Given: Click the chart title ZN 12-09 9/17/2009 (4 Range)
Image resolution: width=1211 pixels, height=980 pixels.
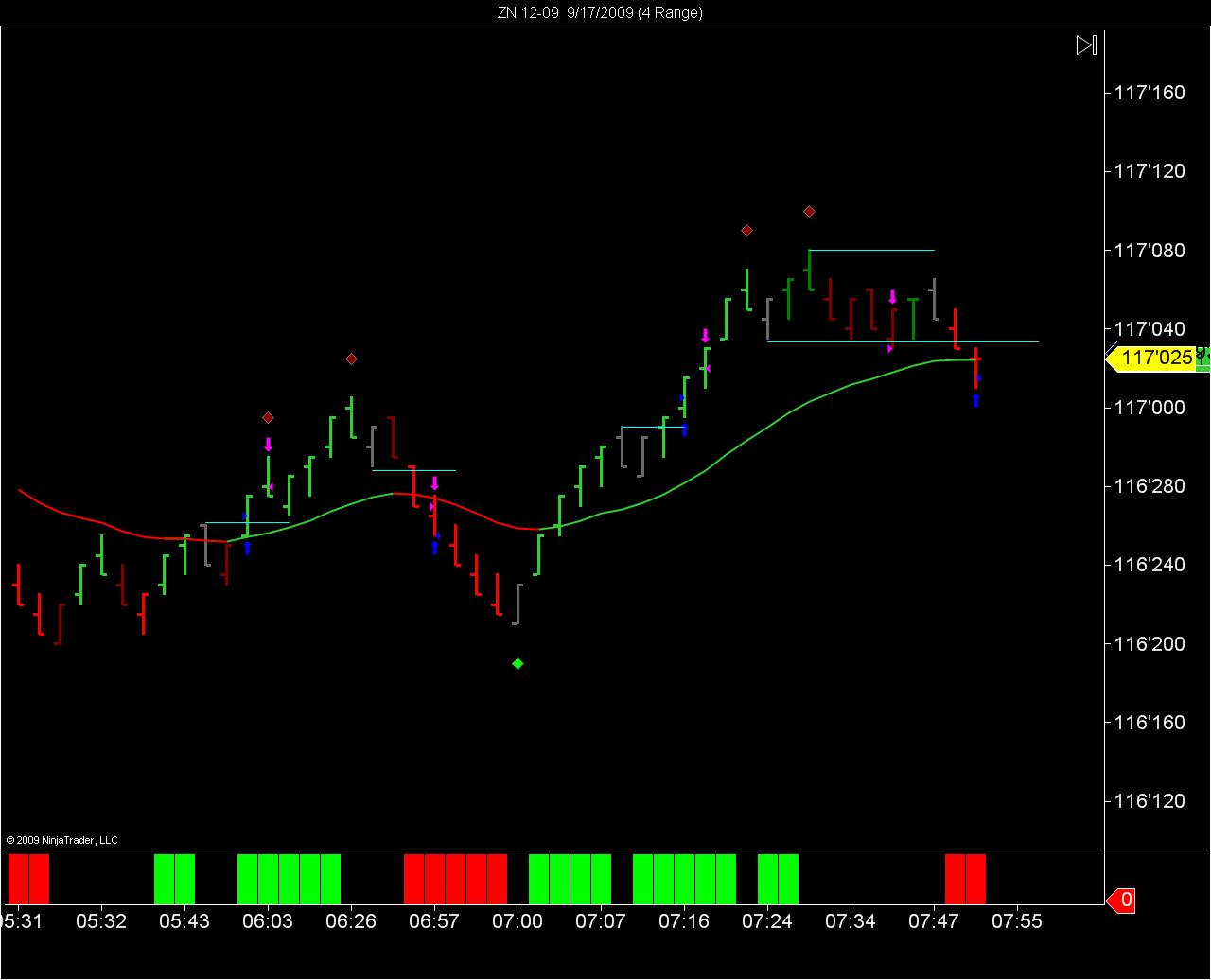Looking at the screenshot, I should point(601,12).
